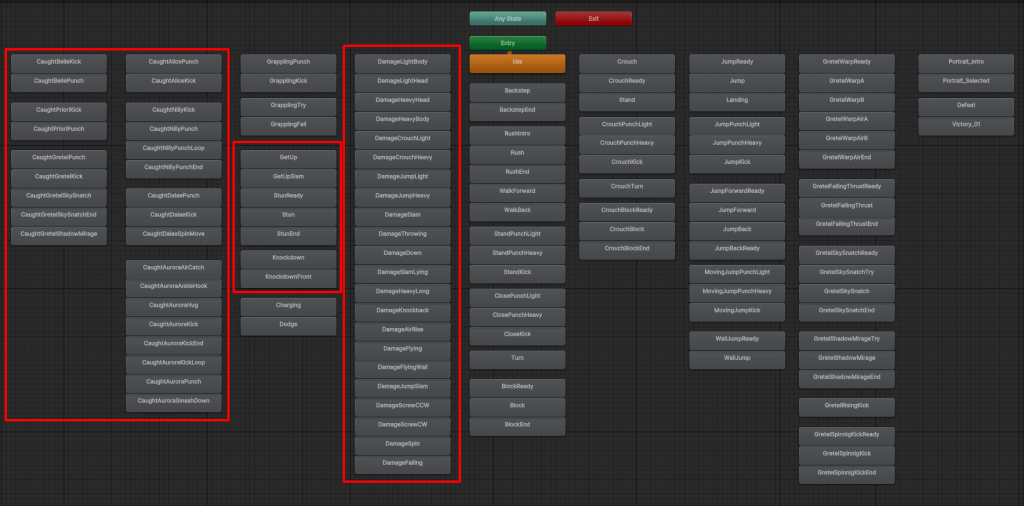The width and height of the screenshot is (1024, 506).
Task: Click the GretelRisingKick node
Action: 847,405
